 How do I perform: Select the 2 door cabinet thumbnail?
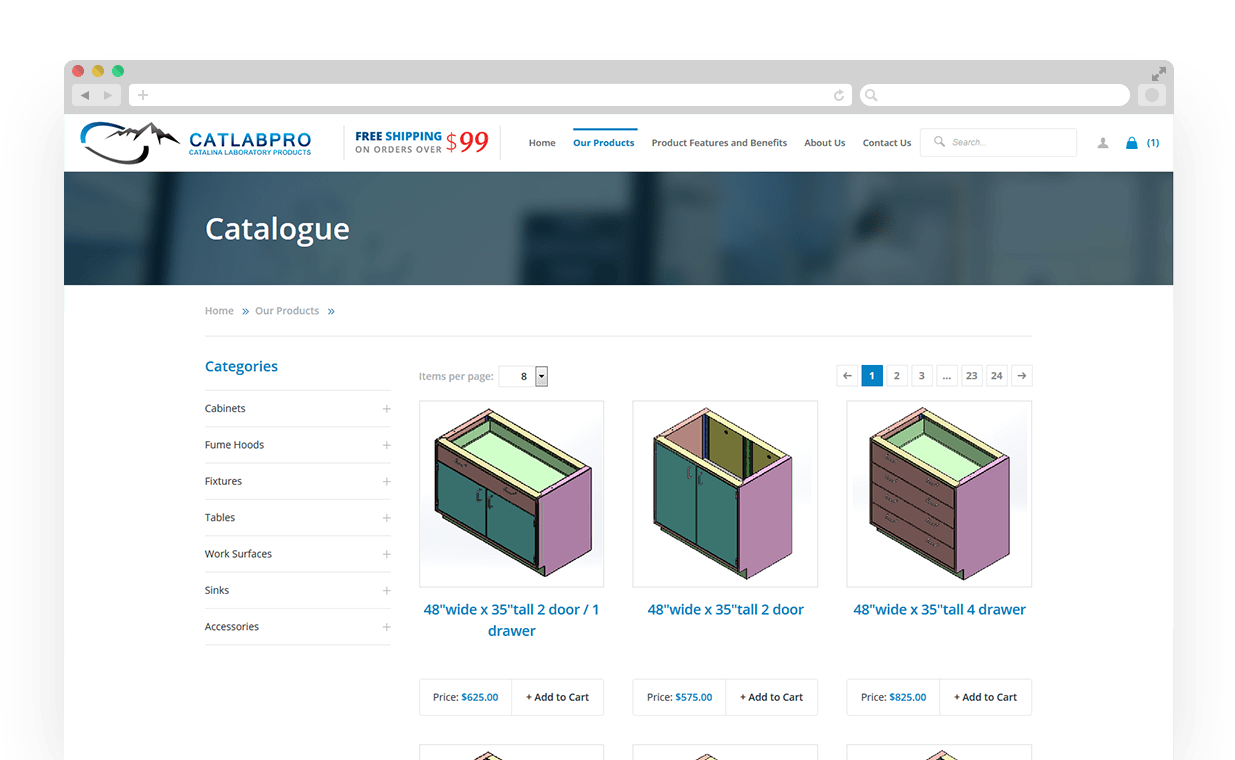tap(725, 493)
